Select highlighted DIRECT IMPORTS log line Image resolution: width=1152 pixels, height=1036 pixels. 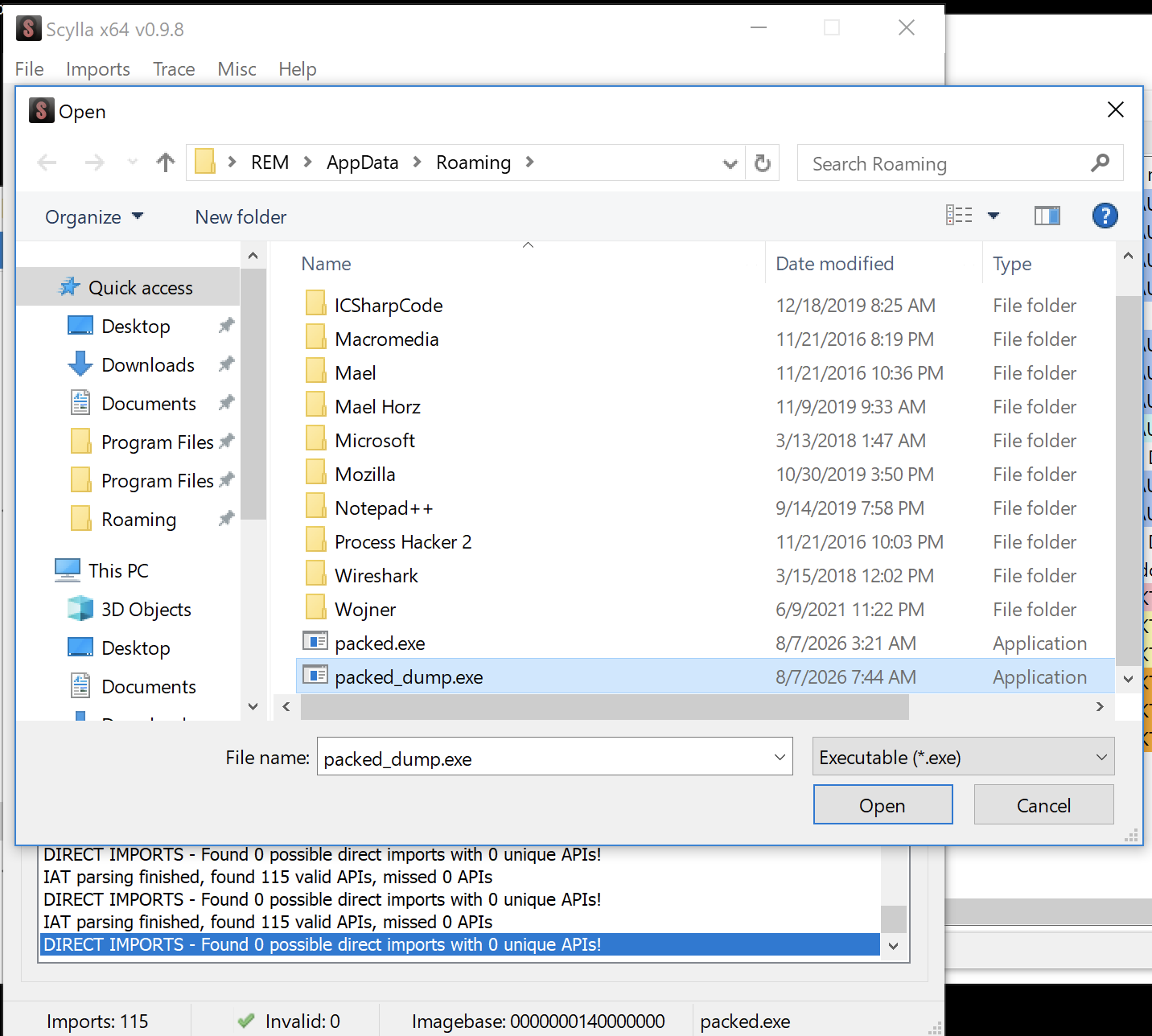tap(459, 944)
